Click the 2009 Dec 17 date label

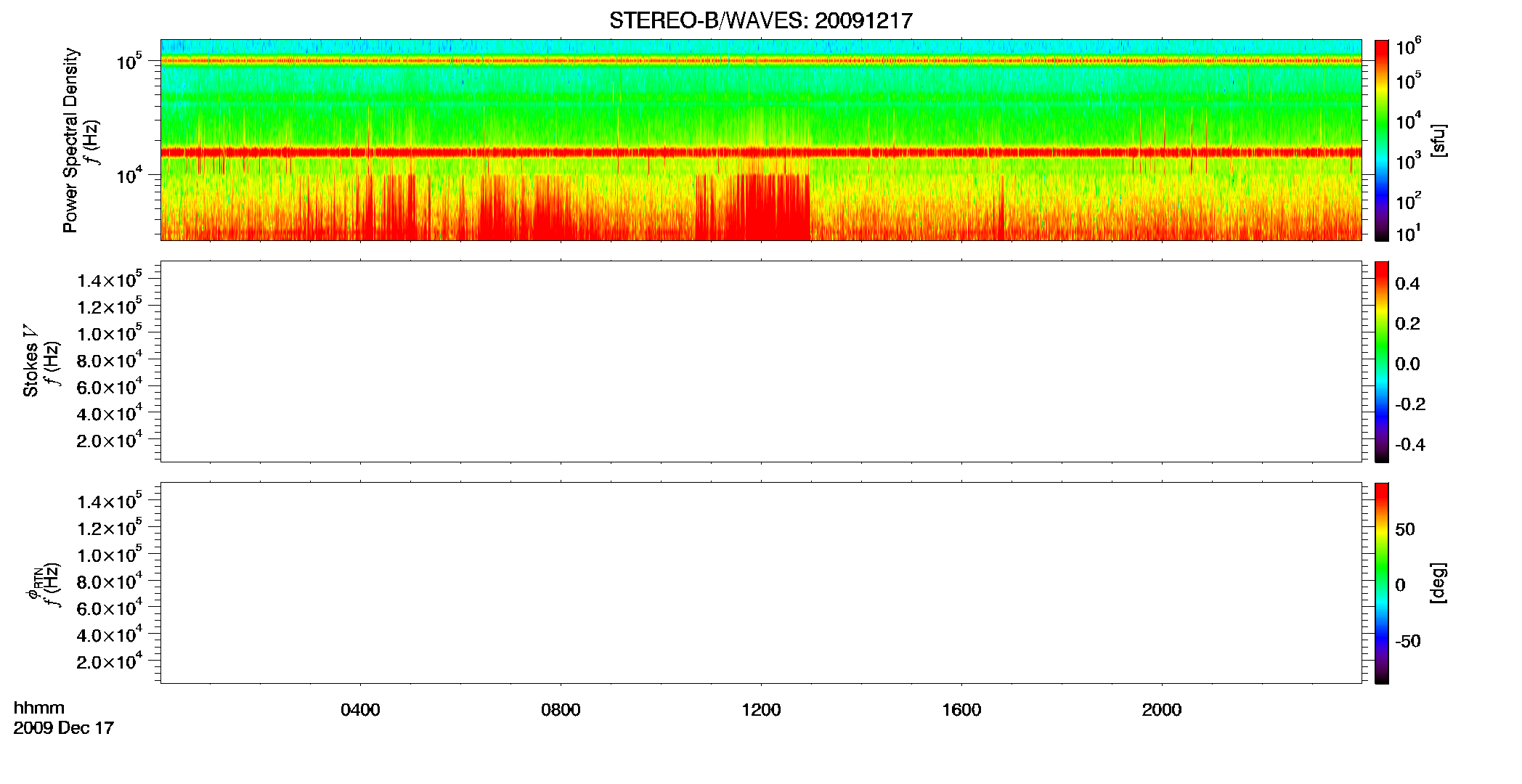pos(63,728)
